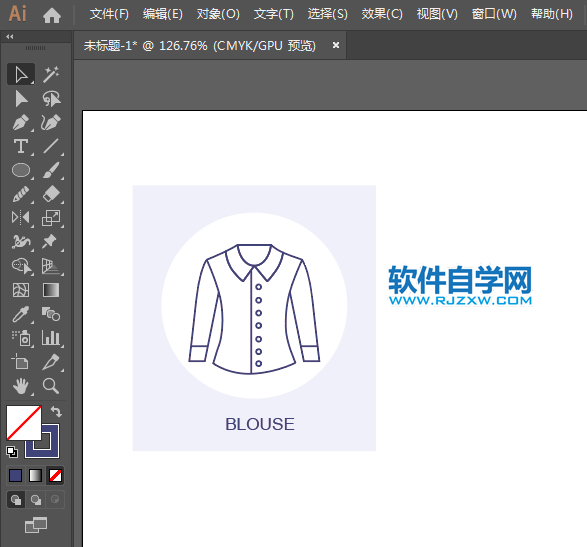Enable Draw Inside mode
Image resolution: width=587 pixels, height=547 pixels.
(55, 499)
